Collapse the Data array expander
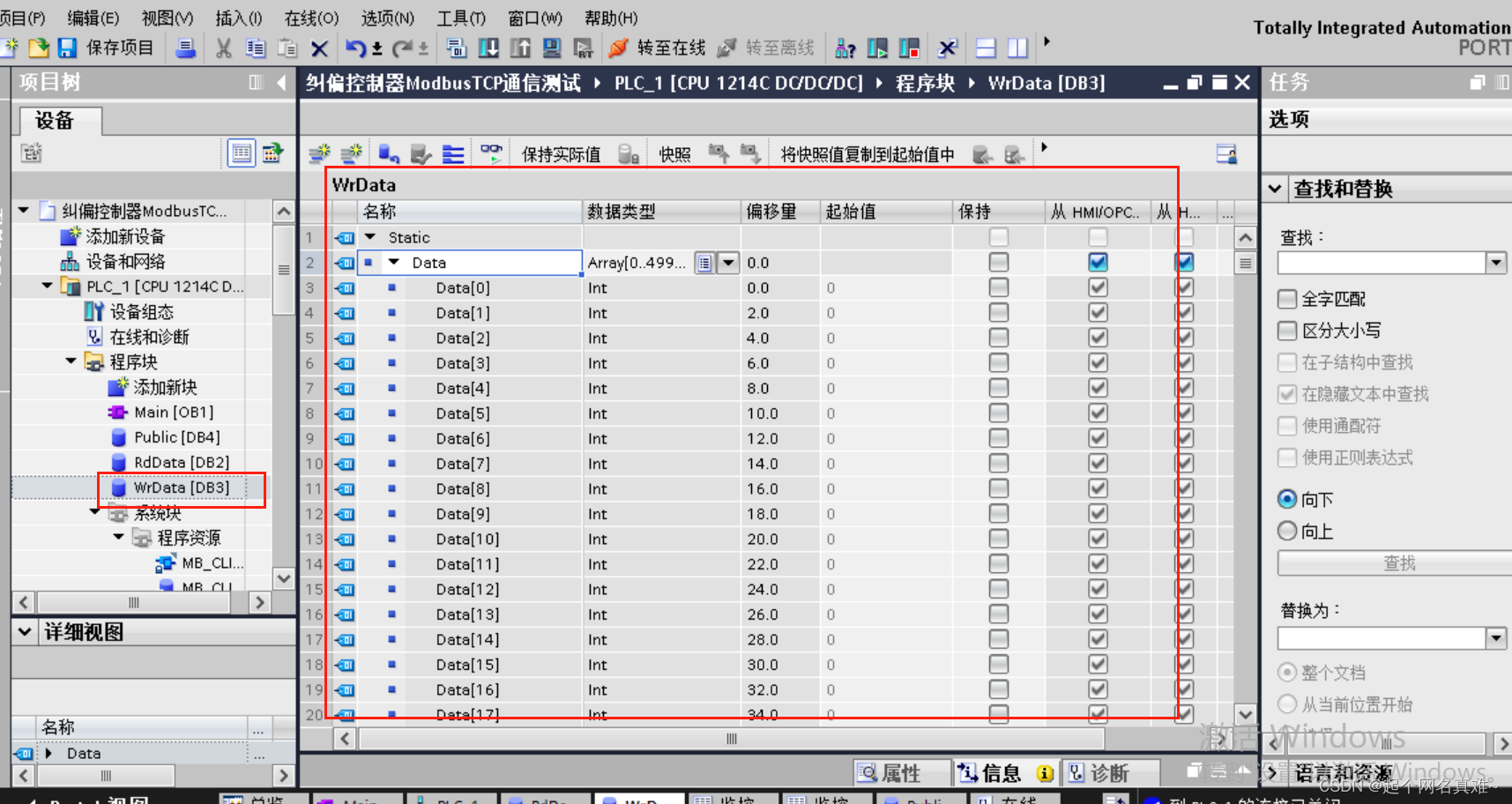The height and width of the screenshot is (804, 1512). coord(394,262)
